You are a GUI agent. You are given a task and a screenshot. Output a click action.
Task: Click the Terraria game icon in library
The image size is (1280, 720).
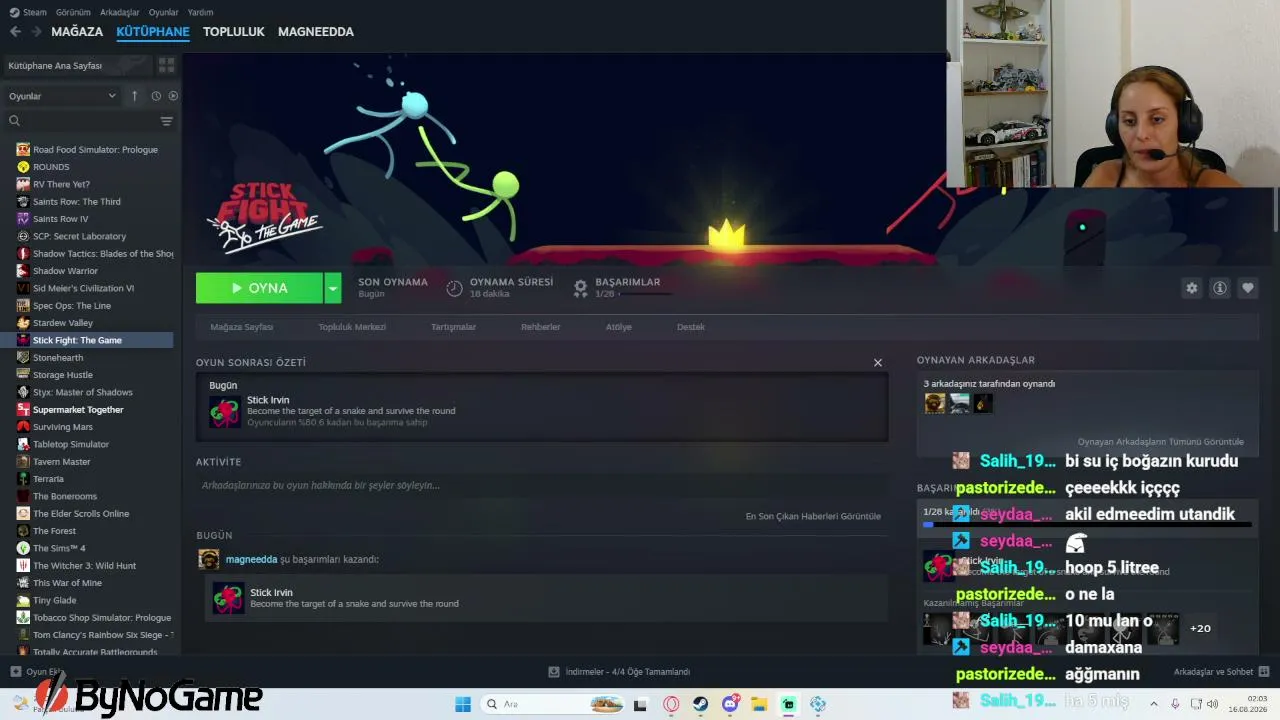pos(23,479)
